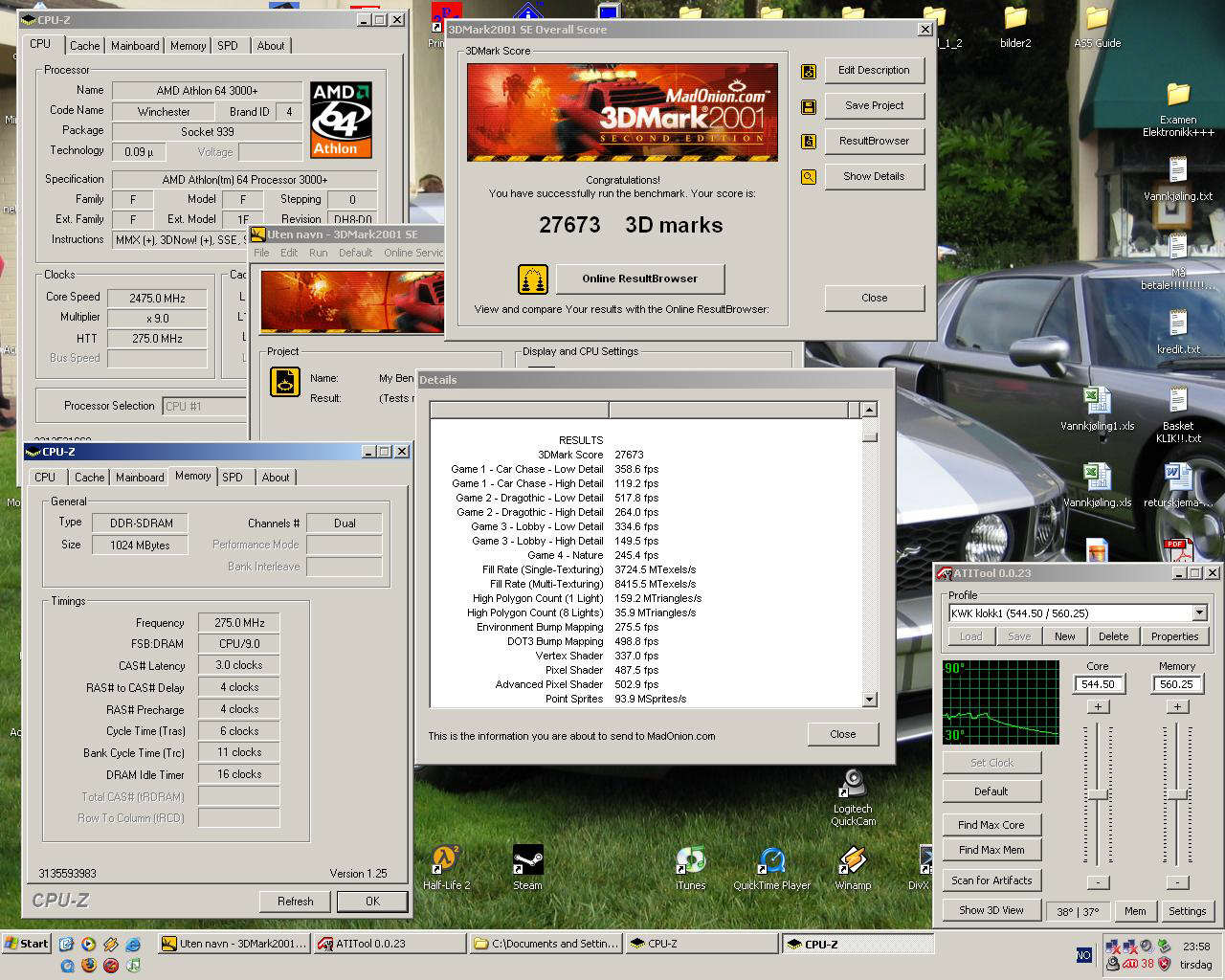Decrease Memory clock with the minus button

click(1177, 882)
